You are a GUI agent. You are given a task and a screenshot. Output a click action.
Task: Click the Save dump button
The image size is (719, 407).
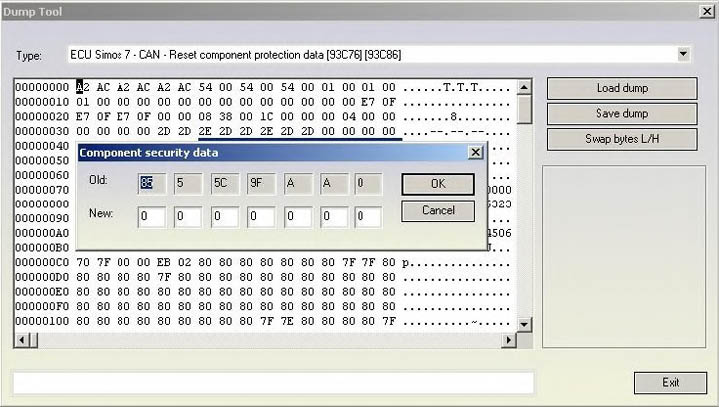click(x=621, y=113)
